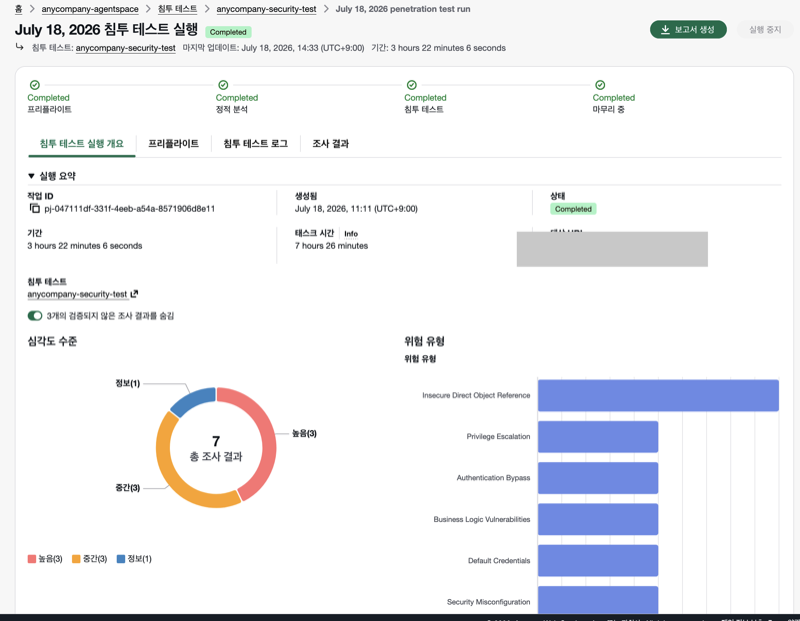The image size is (800, 621).
Task: Select the 조사 결과 tab
Action: 331,143
